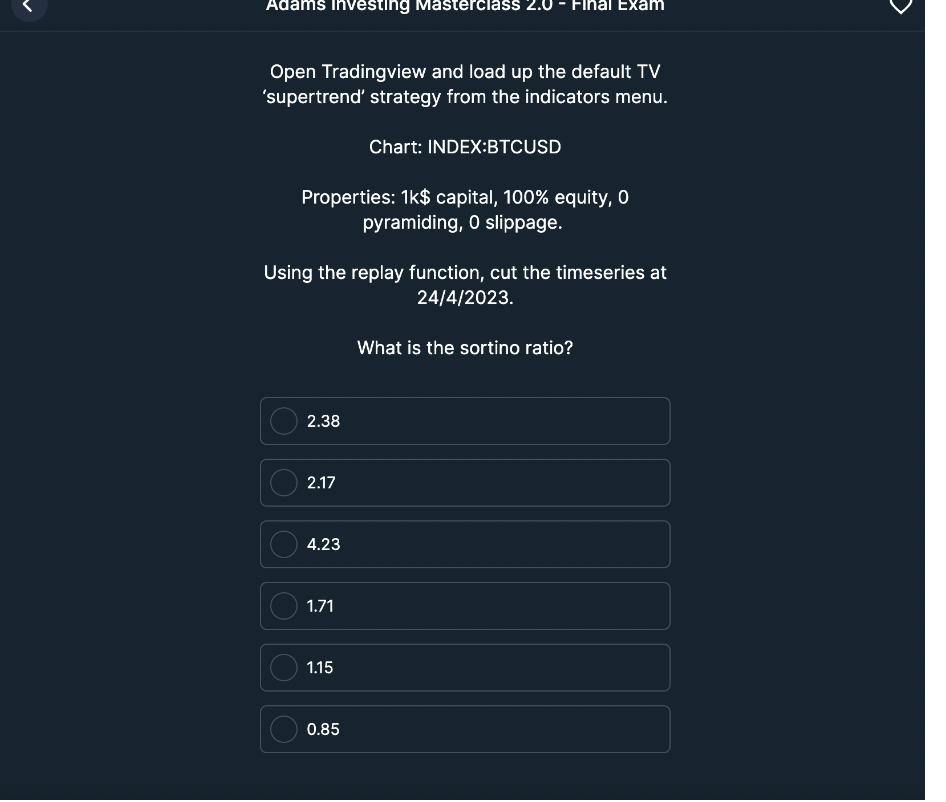
Task: Return to previous screen via top-left chevron
Action: pyautogui.click(x=28, y=8)
